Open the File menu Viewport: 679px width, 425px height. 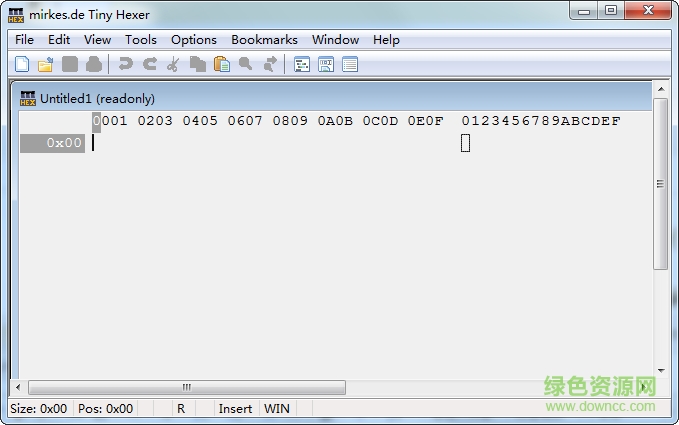pyautogui.click(x=24, y=40)
